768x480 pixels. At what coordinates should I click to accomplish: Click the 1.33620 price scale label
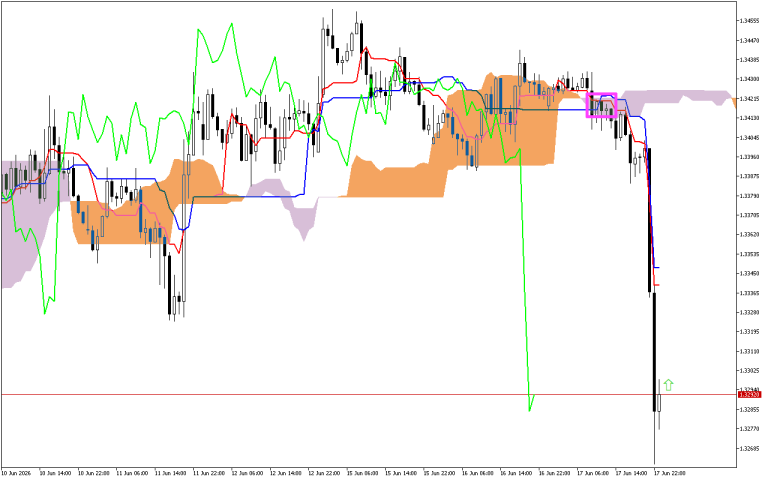[750, 234]
